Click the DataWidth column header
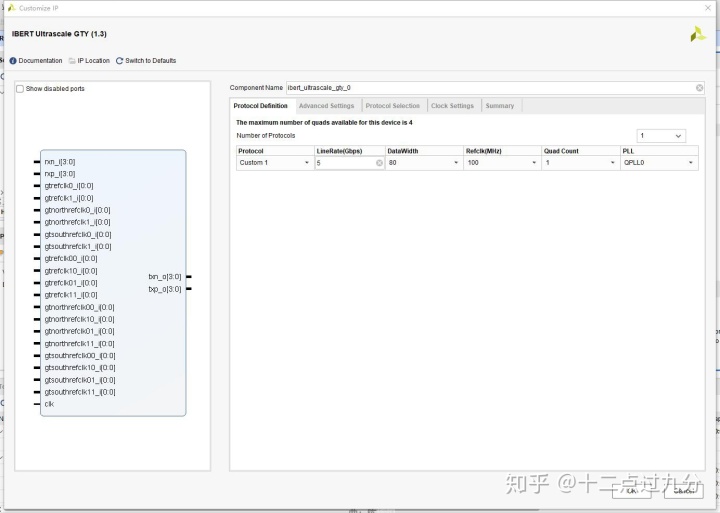 point(424,151)
